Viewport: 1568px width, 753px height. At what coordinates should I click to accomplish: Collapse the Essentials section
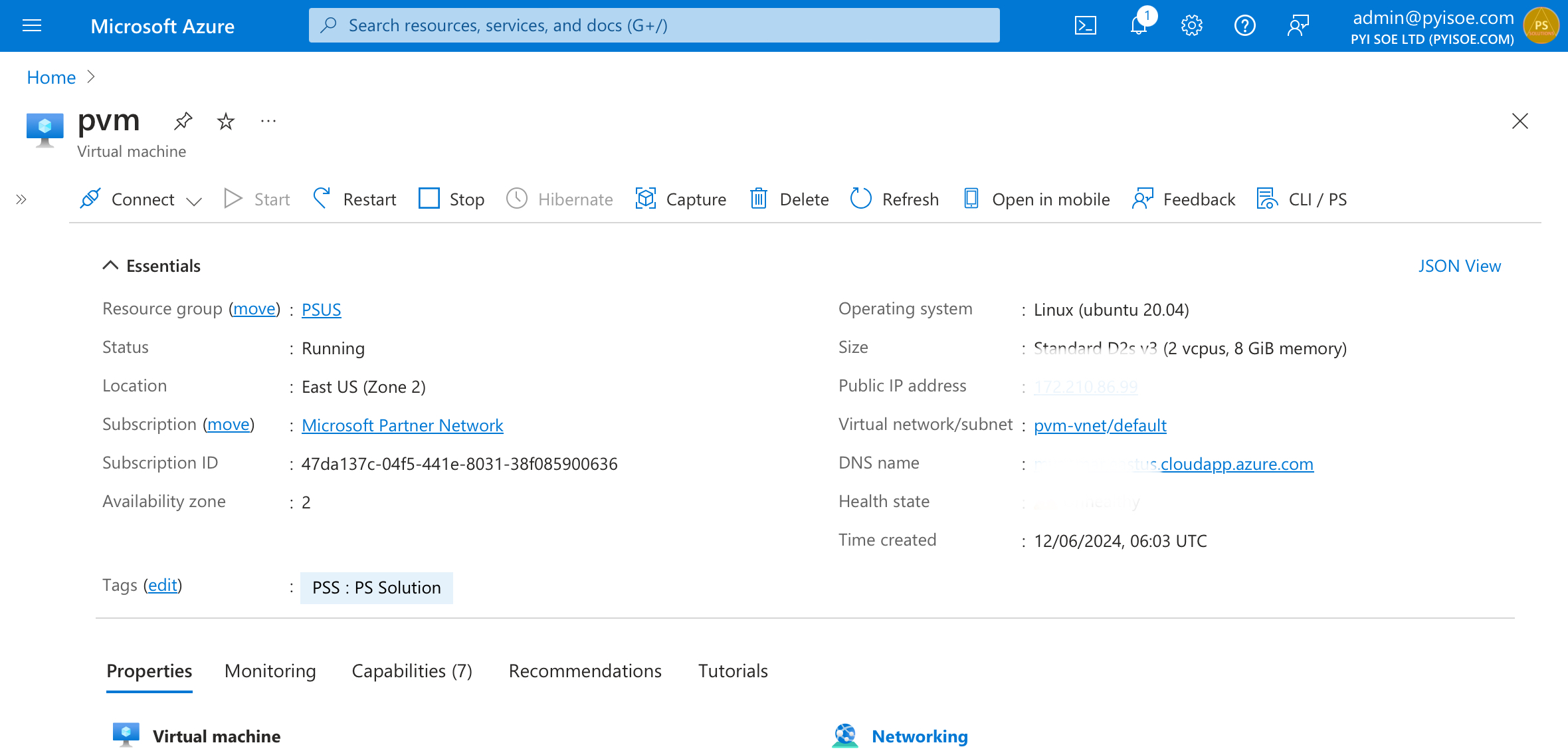[x=151, y=266]
